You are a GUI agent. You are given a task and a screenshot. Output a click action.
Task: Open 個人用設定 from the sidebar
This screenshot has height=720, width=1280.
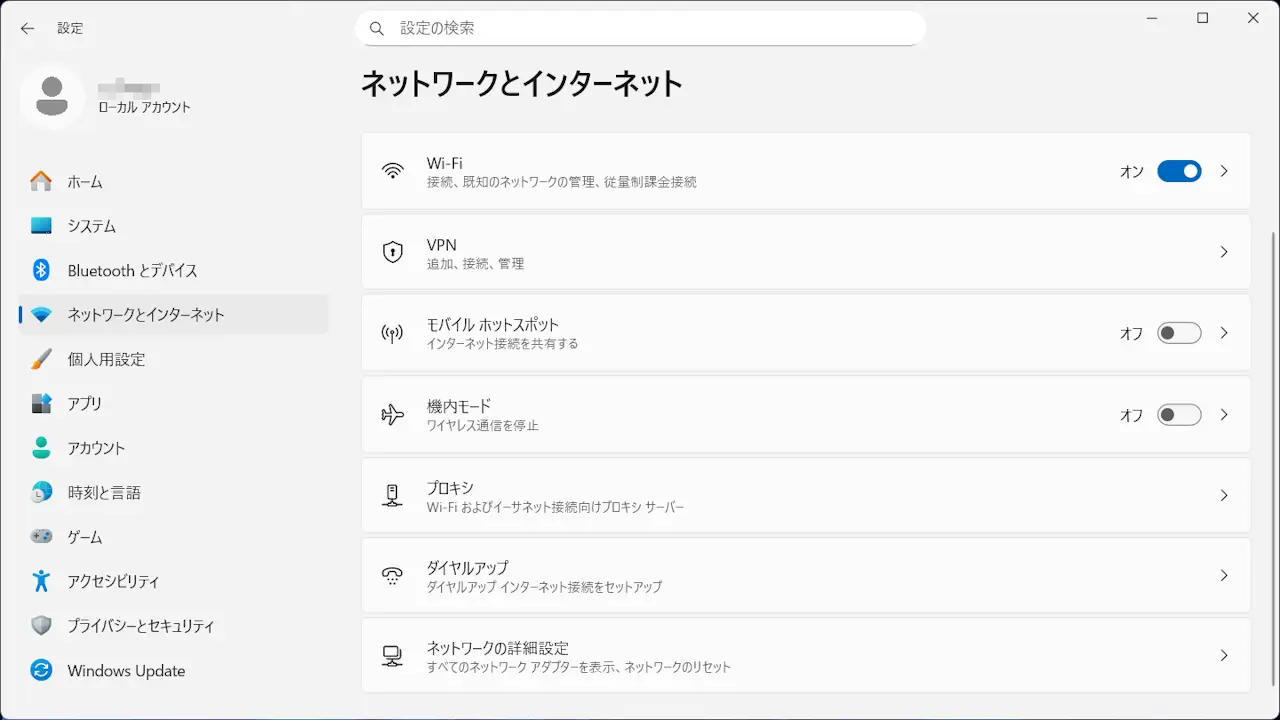[x=106, y=359]
